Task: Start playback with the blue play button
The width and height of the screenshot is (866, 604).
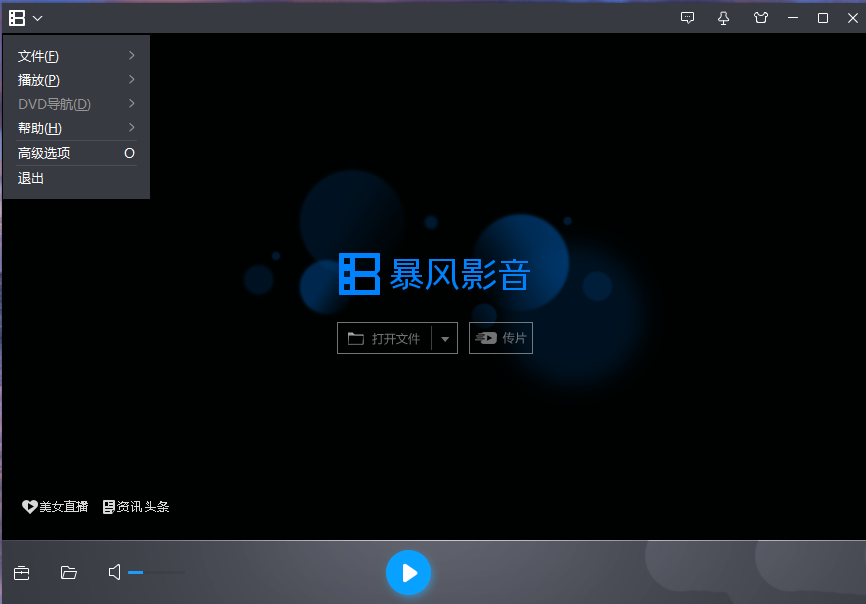Action: pos(408,573)
